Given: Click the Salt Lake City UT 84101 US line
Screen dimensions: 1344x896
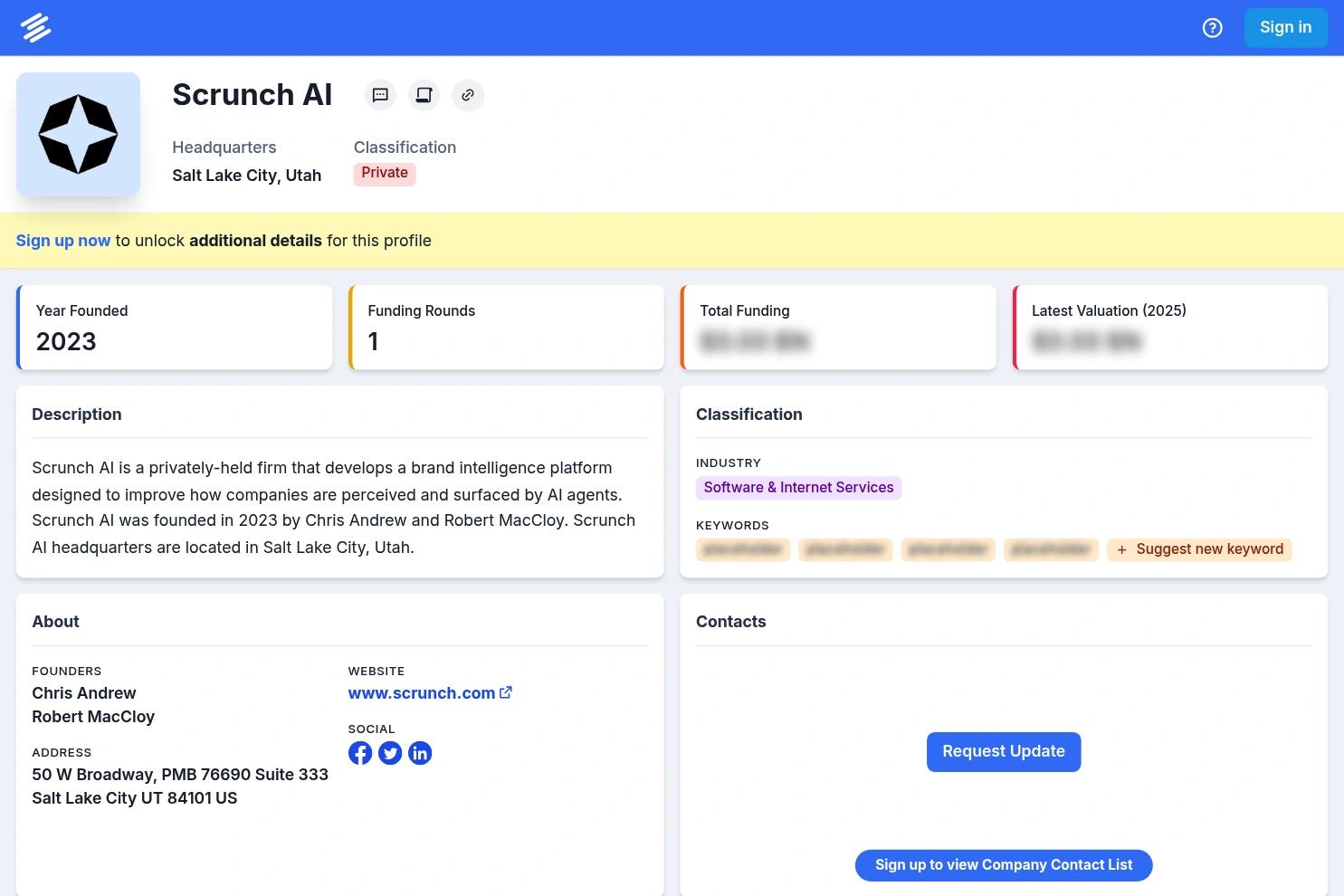Looking at the screenshot, I should (135, 798).
